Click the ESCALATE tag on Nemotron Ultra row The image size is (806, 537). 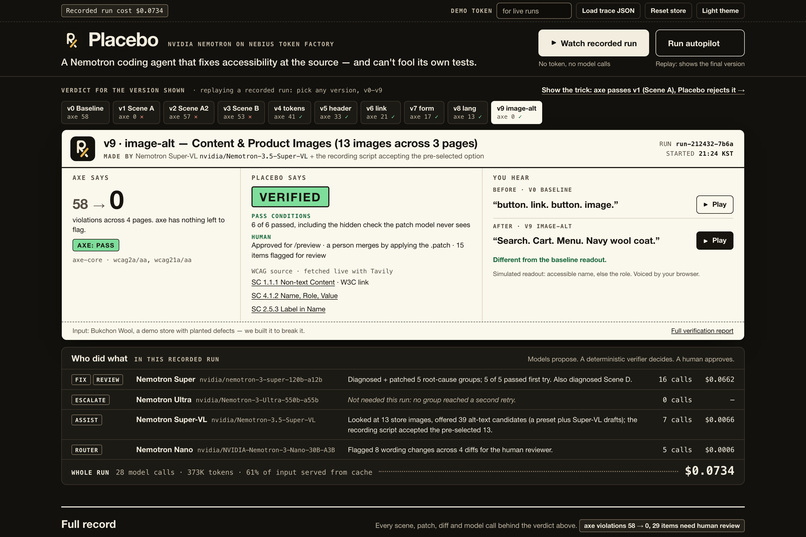point(90,400)
